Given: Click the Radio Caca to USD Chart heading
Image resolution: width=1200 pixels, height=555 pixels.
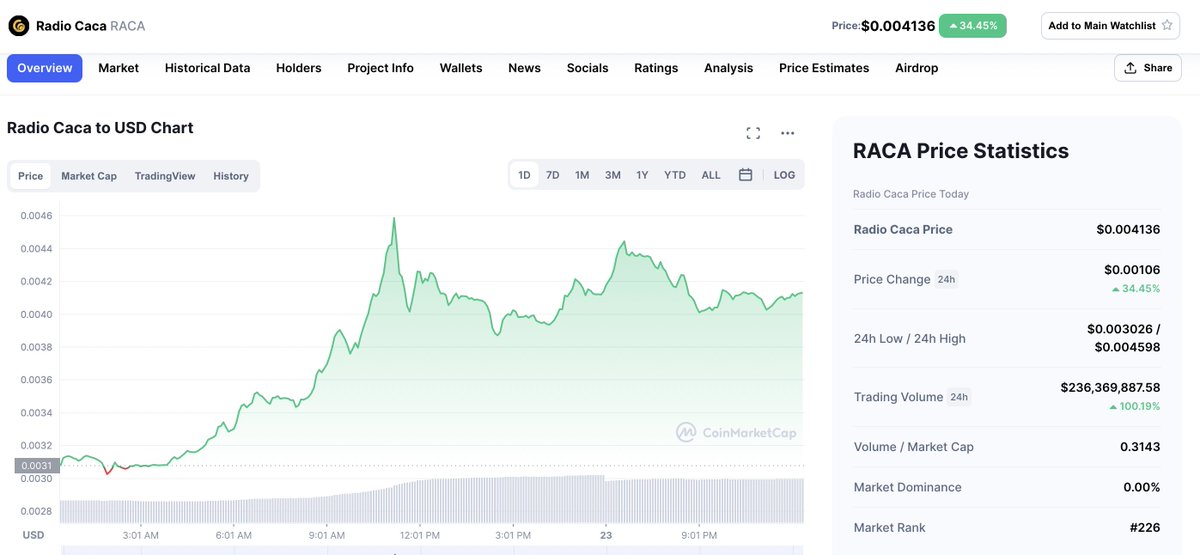Looking at the screenshot, I should tap(100, 128).
